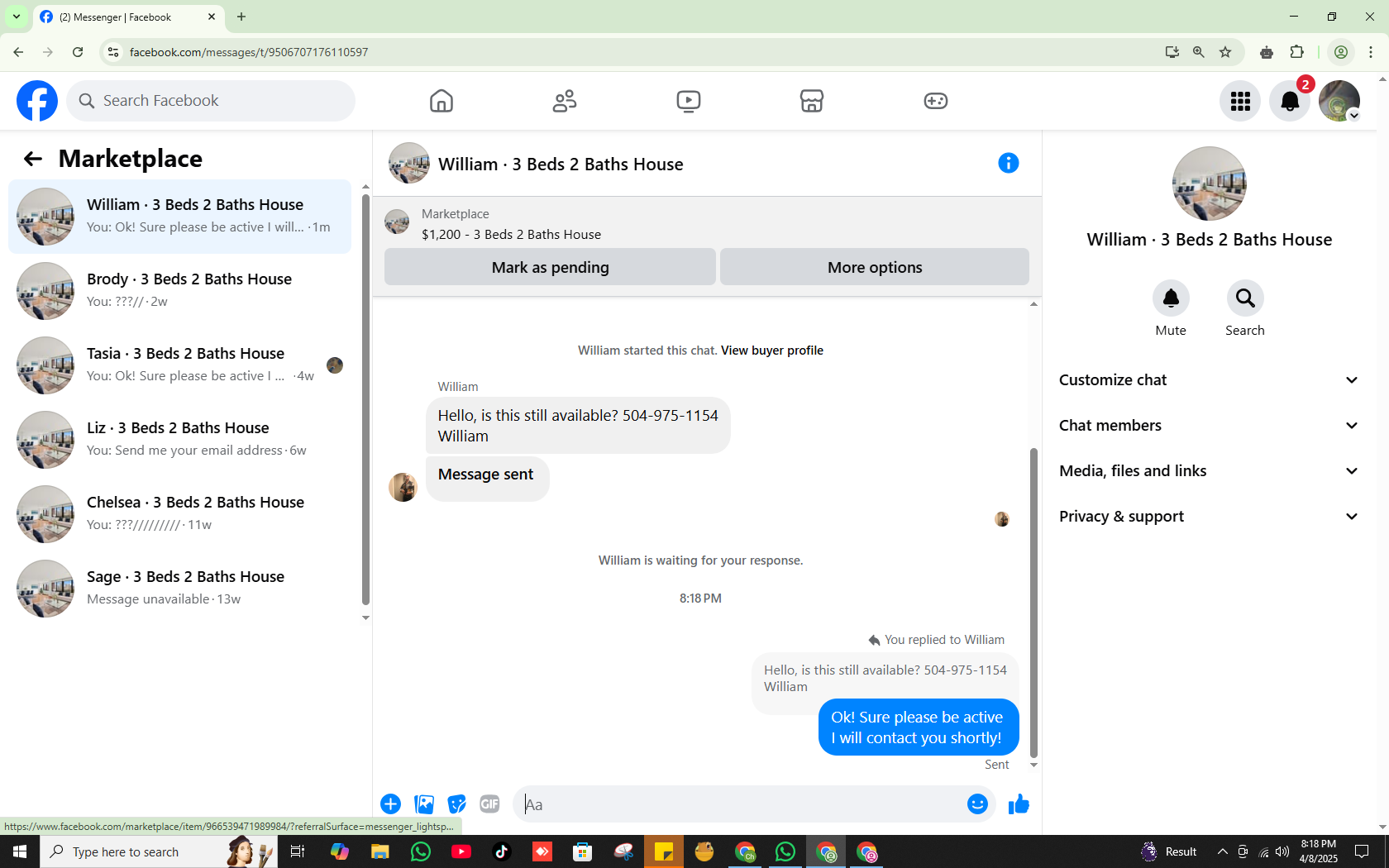Choose a sticker icon
Image resolution: width=1389 pixels, height=868 pixels.
[x=456, y=804]
